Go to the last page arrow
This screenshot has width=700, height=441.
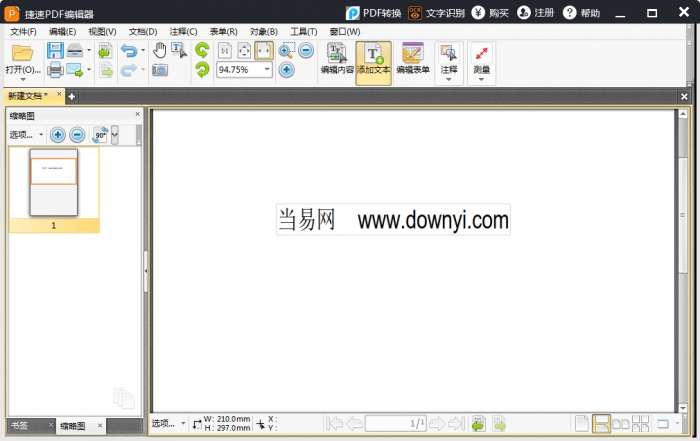click(457, 424)
